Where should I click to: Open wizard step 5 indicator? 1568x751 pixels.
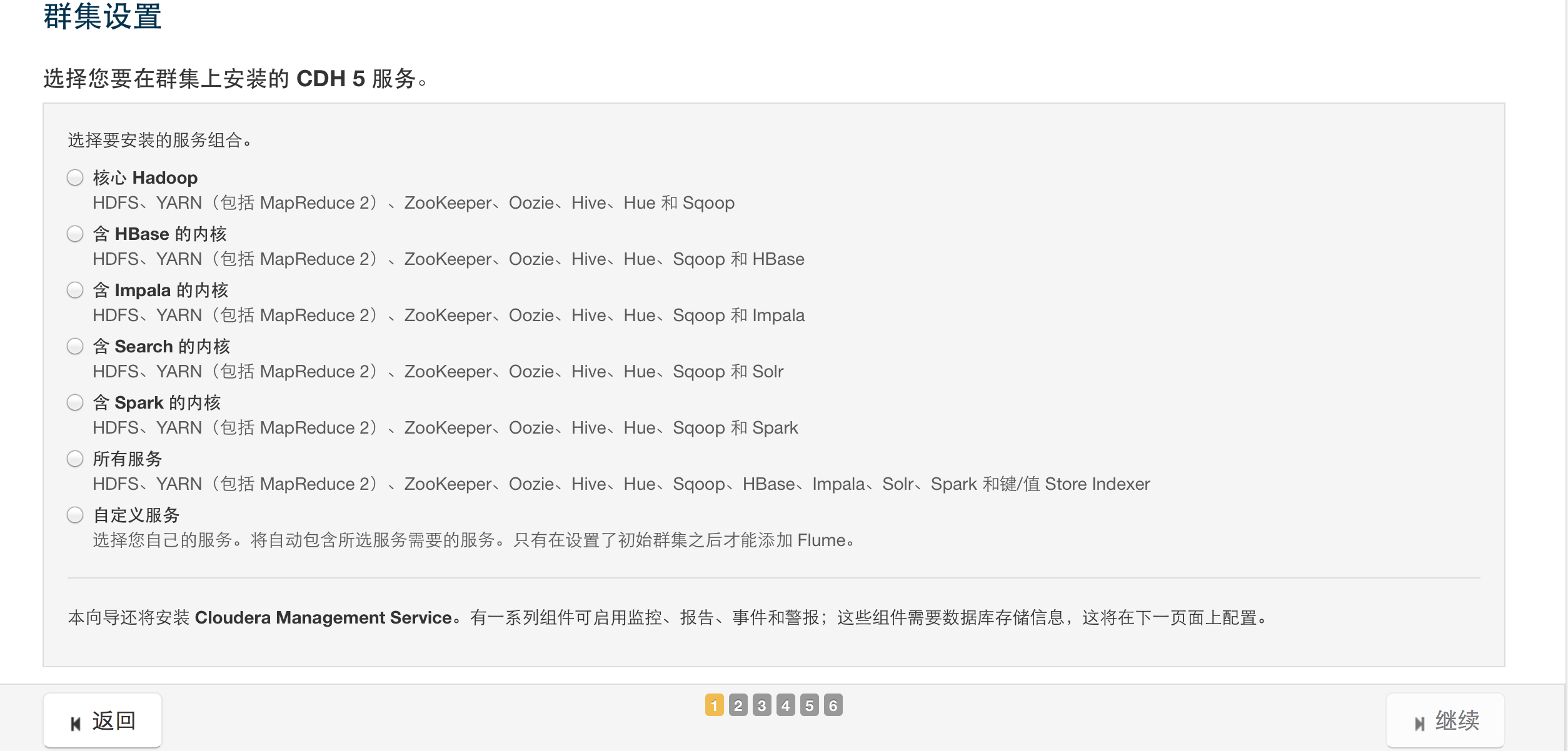[809, 705]
